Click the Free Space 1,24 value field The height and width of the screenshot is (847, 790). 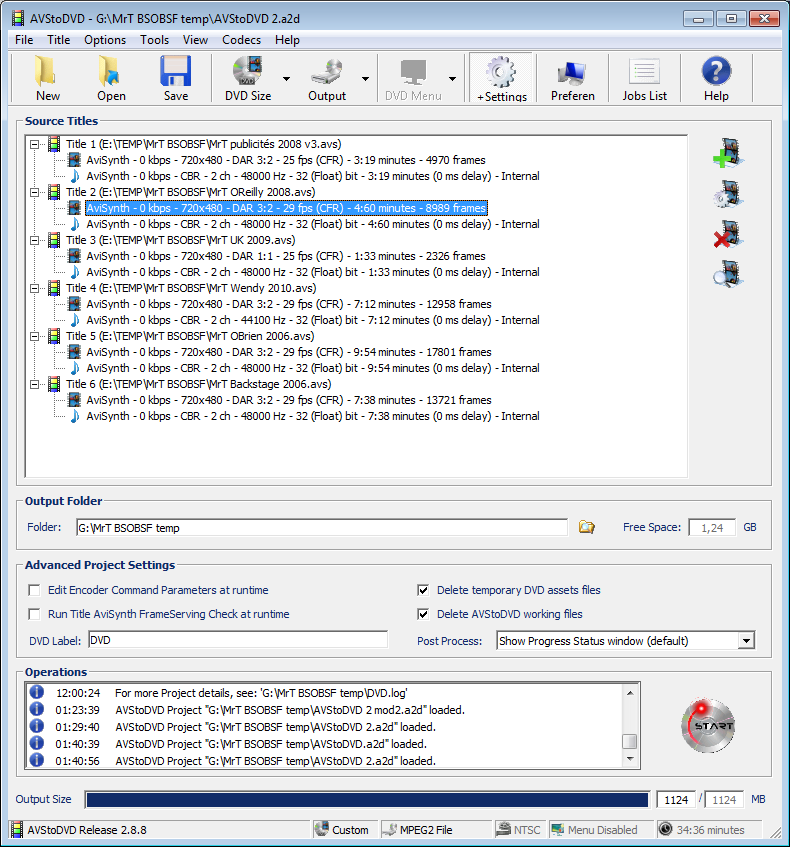[x=712, y=528]
